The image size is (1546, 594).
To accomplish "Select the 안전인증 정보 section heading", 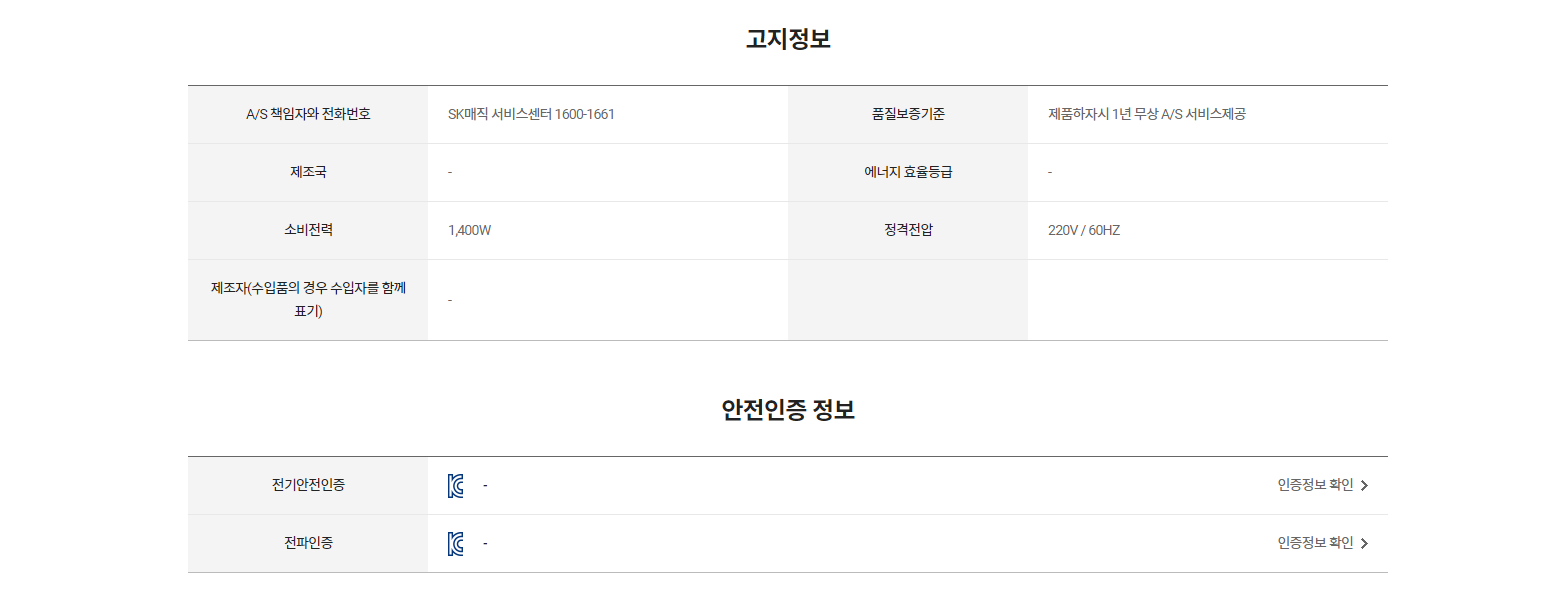I will 788,410.
